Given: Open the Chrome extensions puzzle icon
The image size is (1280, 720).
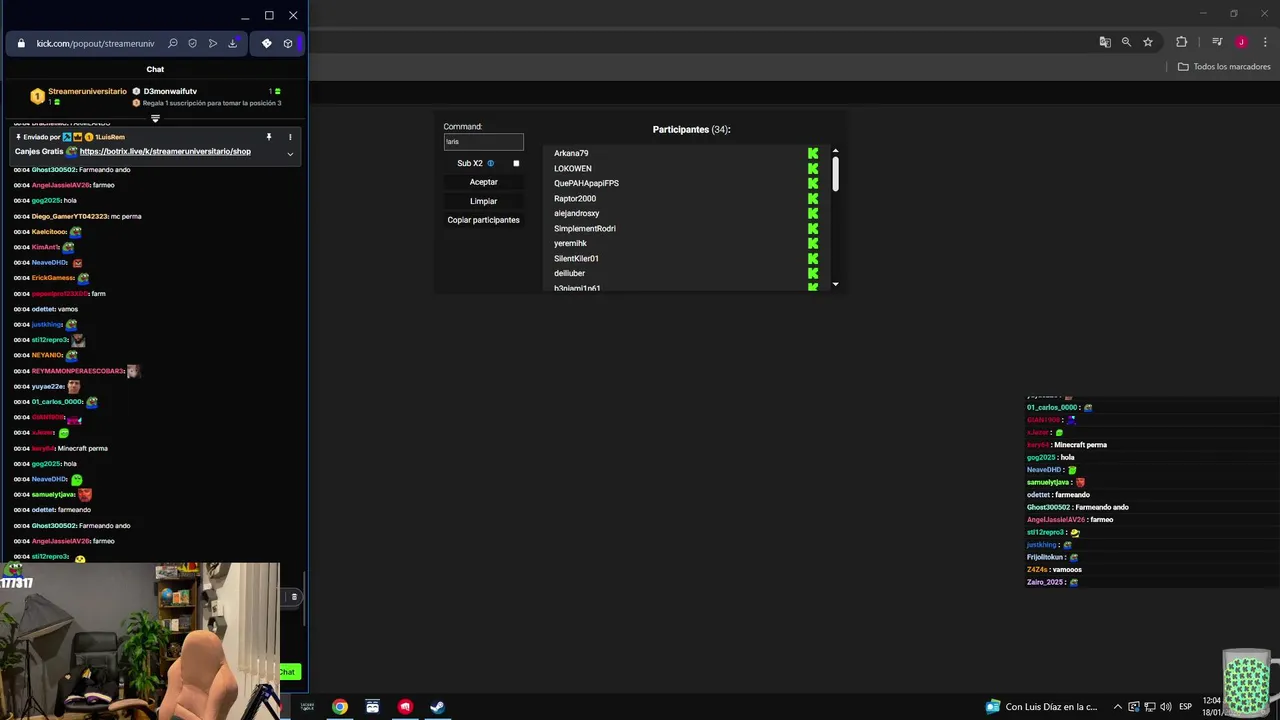Looking at the screenshot, I should pos(1181,42).
